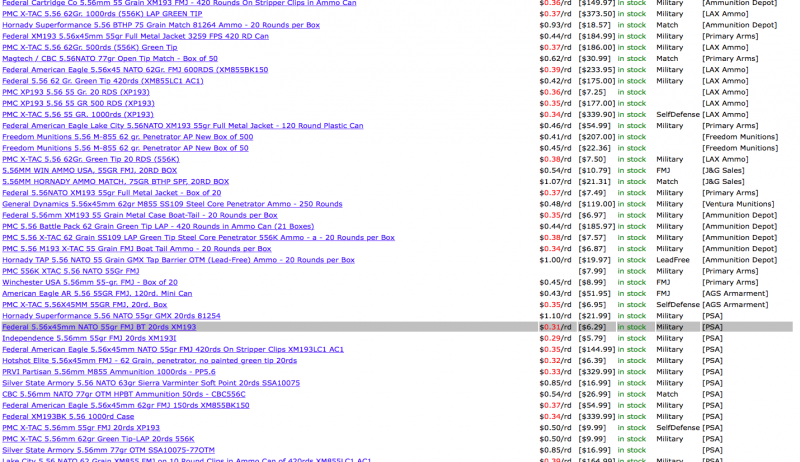
Task: Click PMC 556K XTAC 5.56 NATO 55Gr FMJ
Action: point(70,271)
